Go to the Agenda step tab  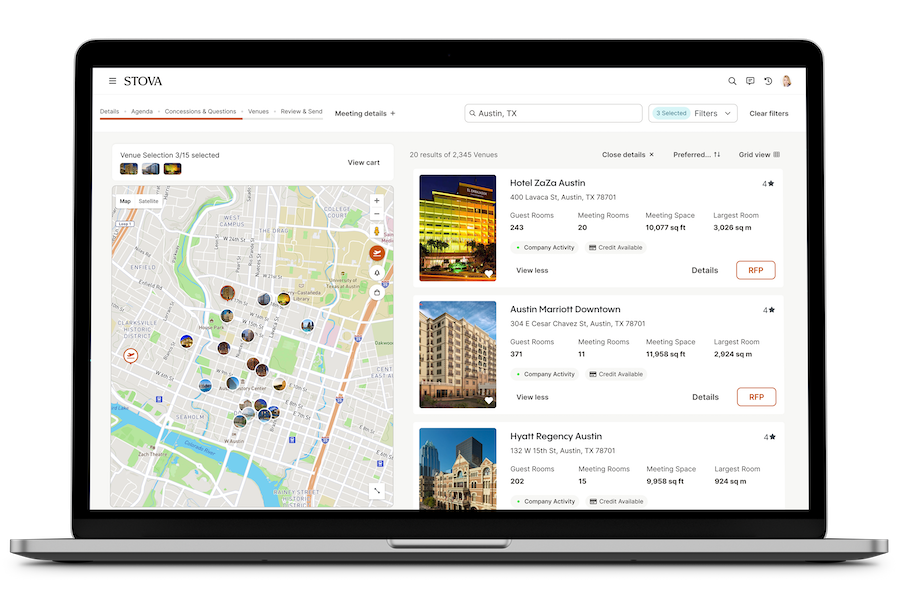coord(142,111)
